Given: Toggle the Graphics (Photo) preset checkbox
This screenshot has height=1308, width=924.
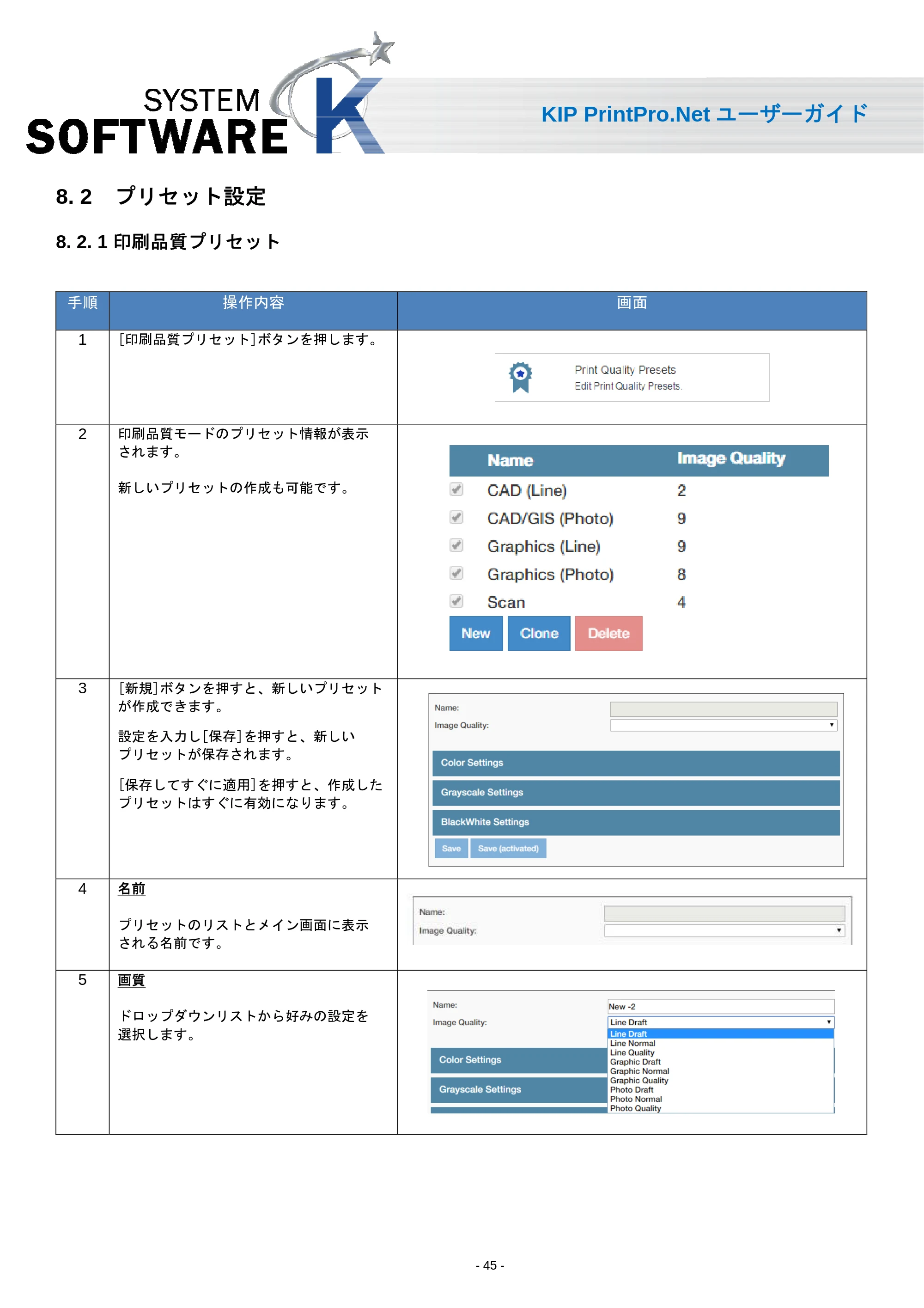Looking at the screenshot, I should (x=456, y=573).
